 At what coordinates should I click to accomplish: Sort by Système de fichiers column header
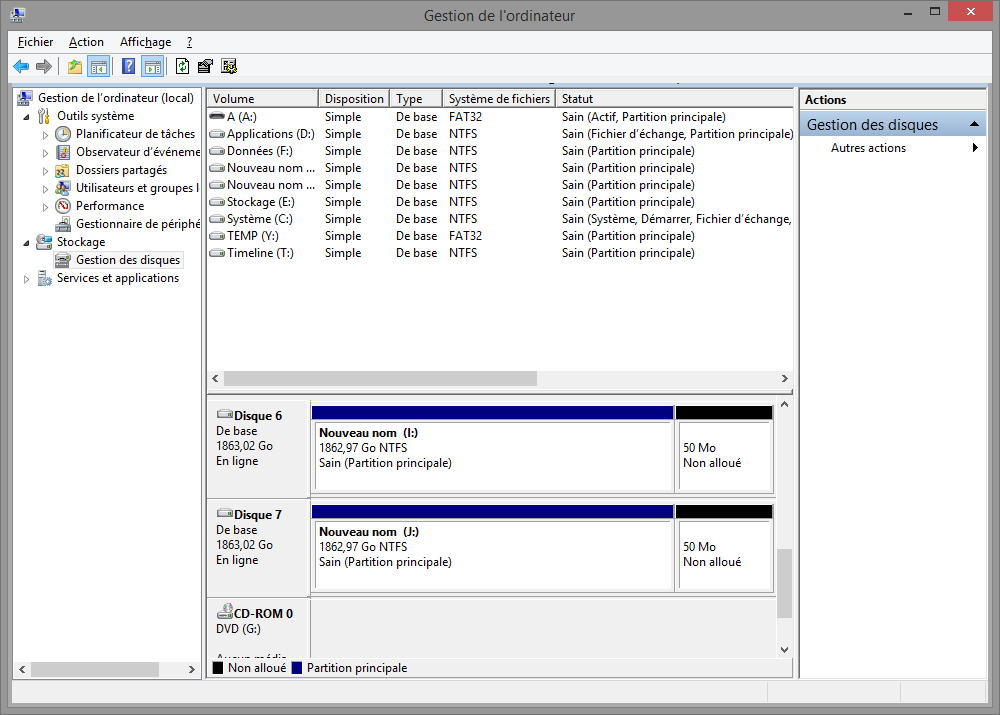click(x=499, y=99)
